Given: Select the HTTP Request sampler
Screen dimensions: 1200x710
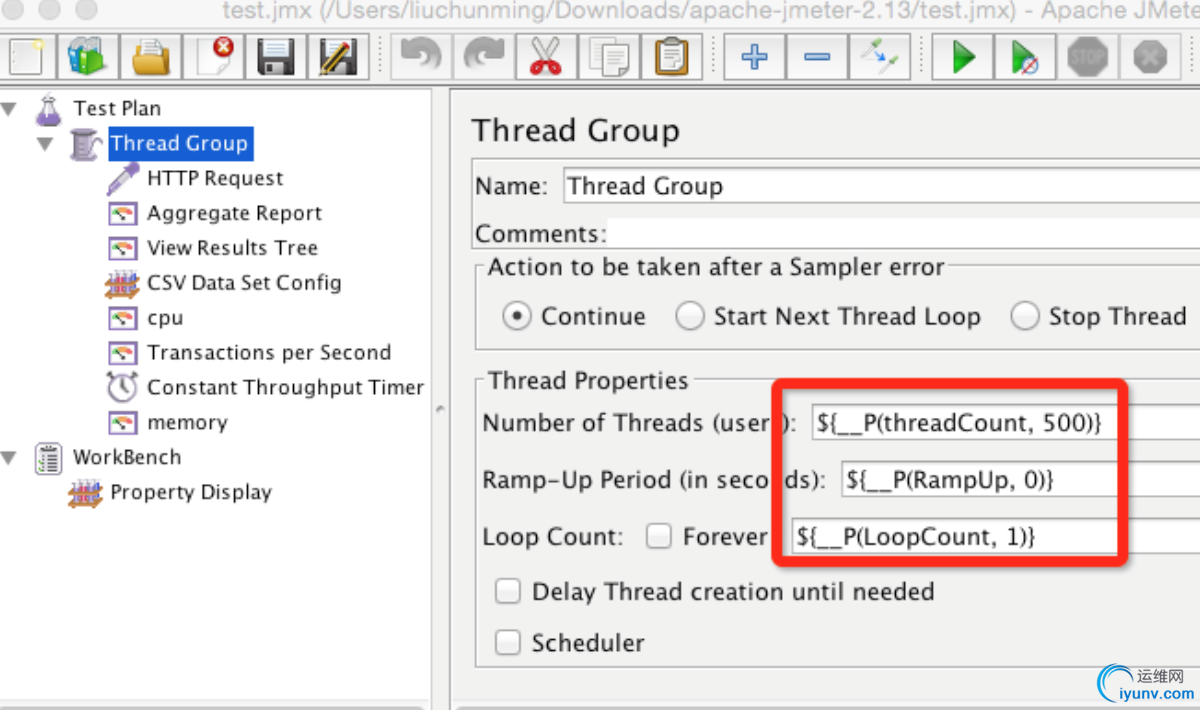Looking at the screenshot, I should (215, 178).
